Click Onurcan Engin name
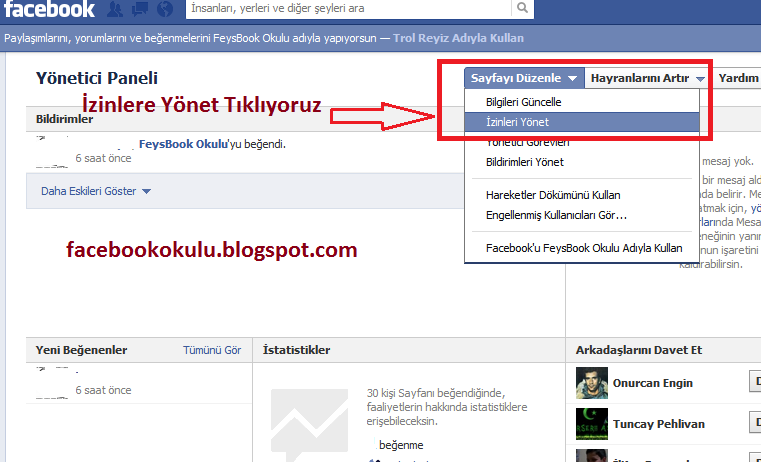Image resolution: width=761 pixels, height=462 pixels. click(x=653, y=383)
